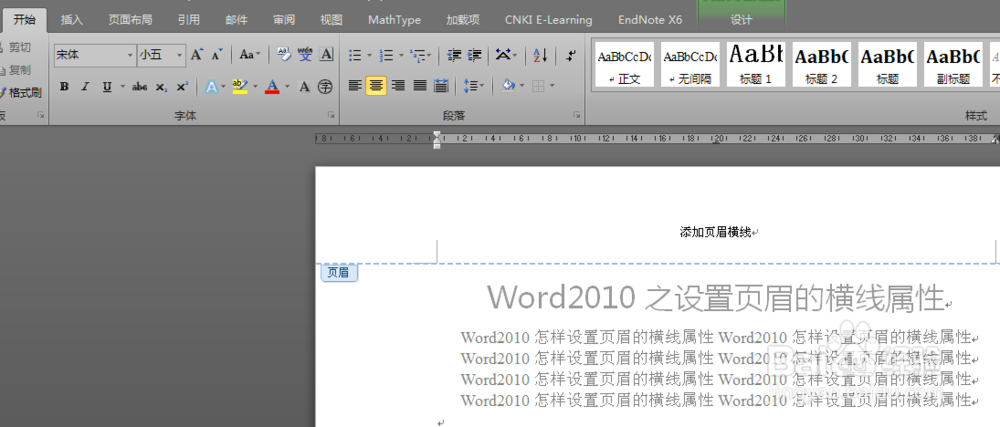
Task: Click the Grow Font icon
Action: (197, 55)
